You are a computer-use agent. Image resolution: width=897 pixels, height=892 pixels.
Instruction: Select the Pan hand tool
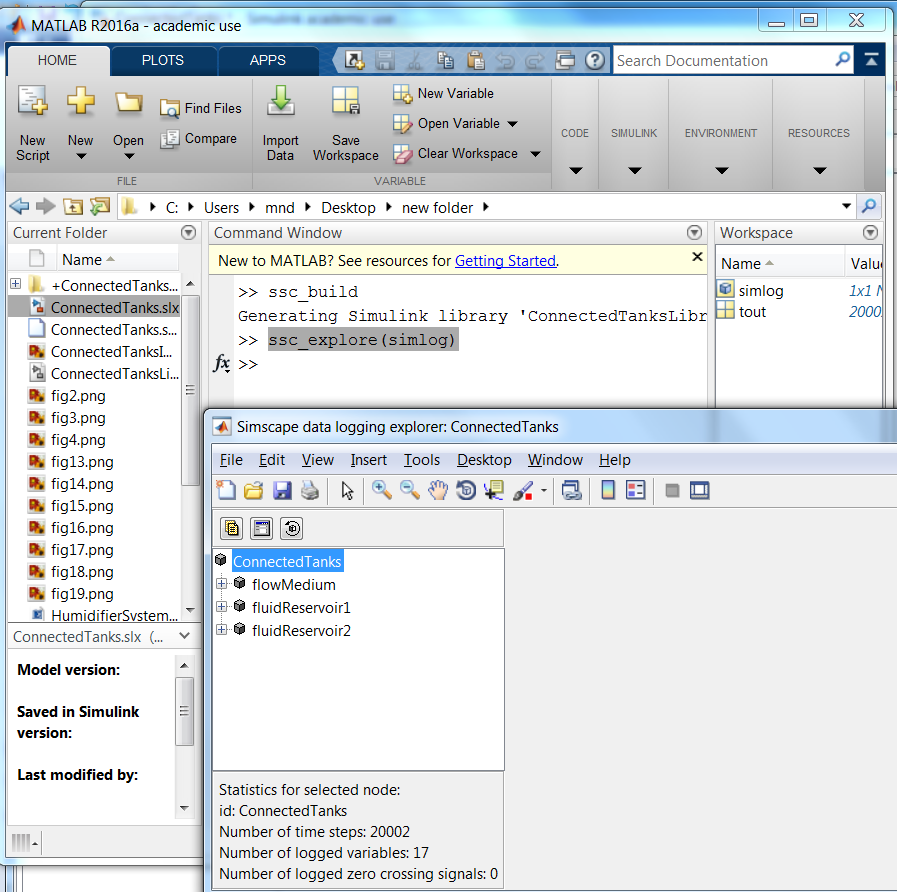pyautogui.click(x=437, y=490)
